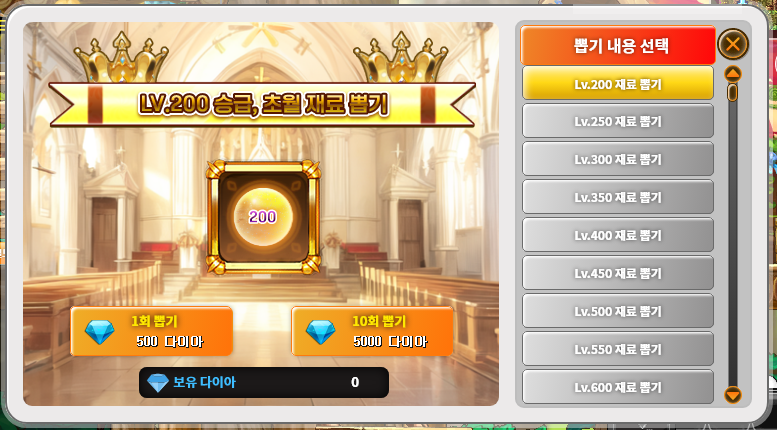Choose Lv.300 재료 뽑기 from list

pos(618,159)
